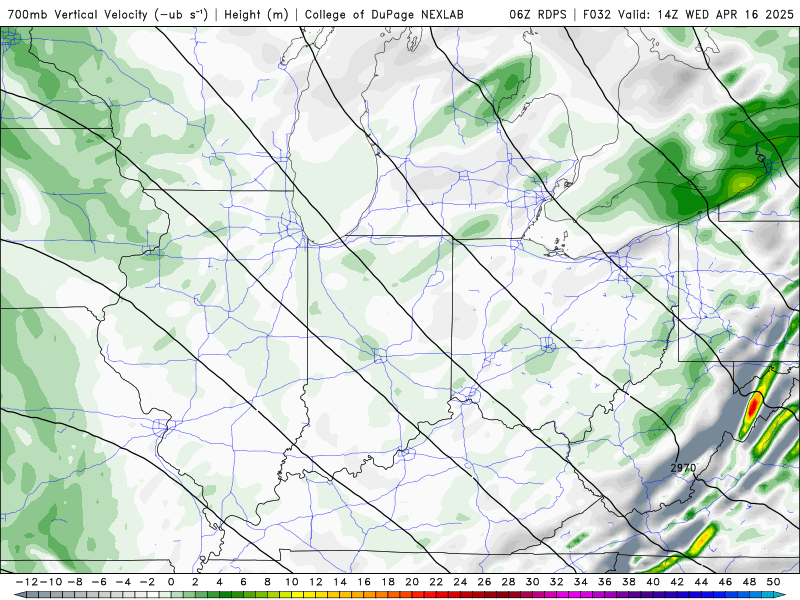Image resolution: width=800 pixels, height=600 pixels.
Task: Click the "36" color scale label
Action: pos(605,582)
